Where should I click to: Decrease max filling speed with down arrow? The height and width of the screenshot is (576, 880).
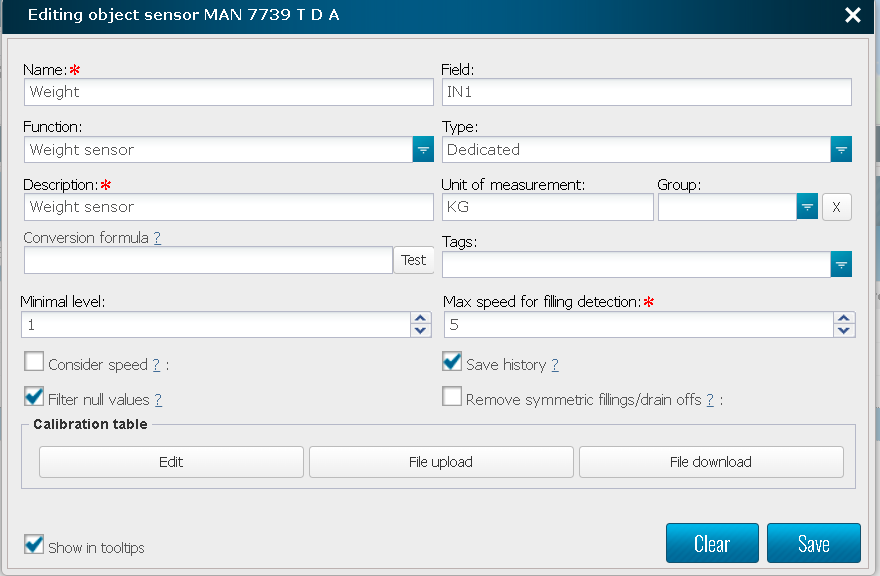pyautogui.click(x=844, y=331)
